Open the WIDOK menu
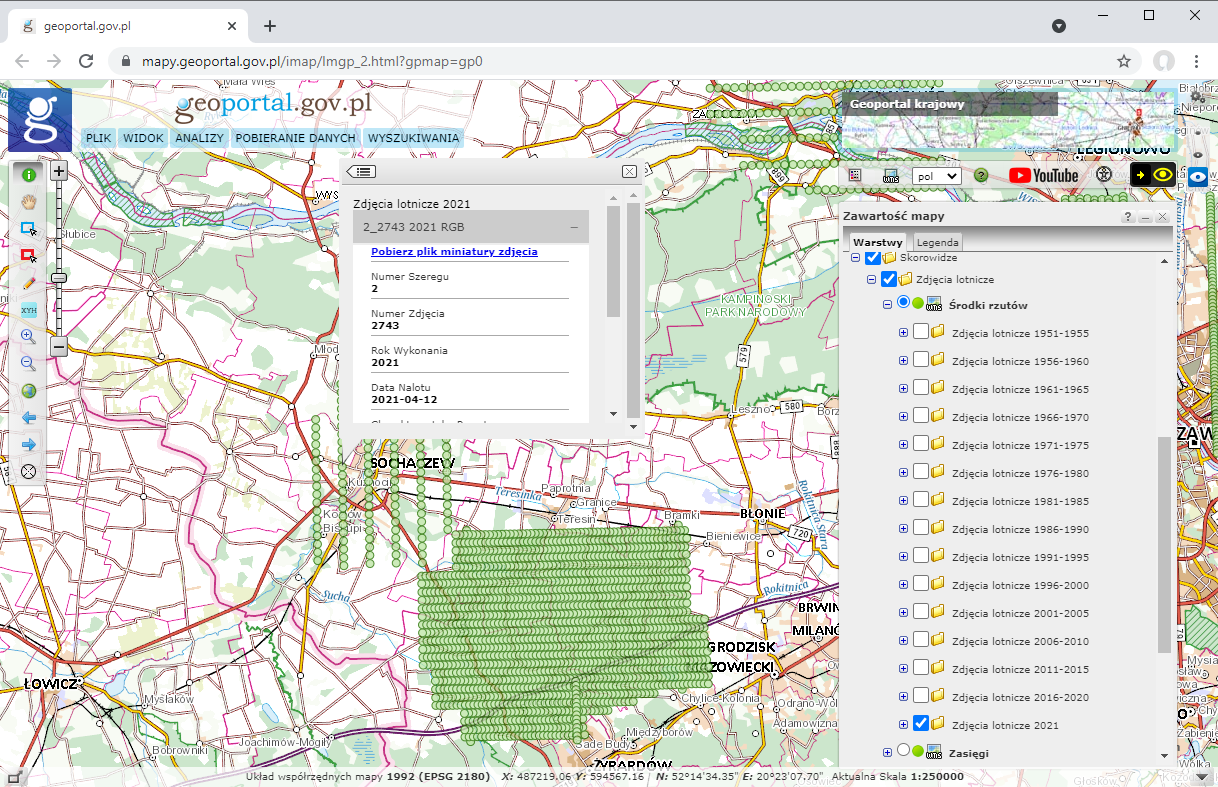Screen dimensions: 1218x787 (x=143, y=138)
